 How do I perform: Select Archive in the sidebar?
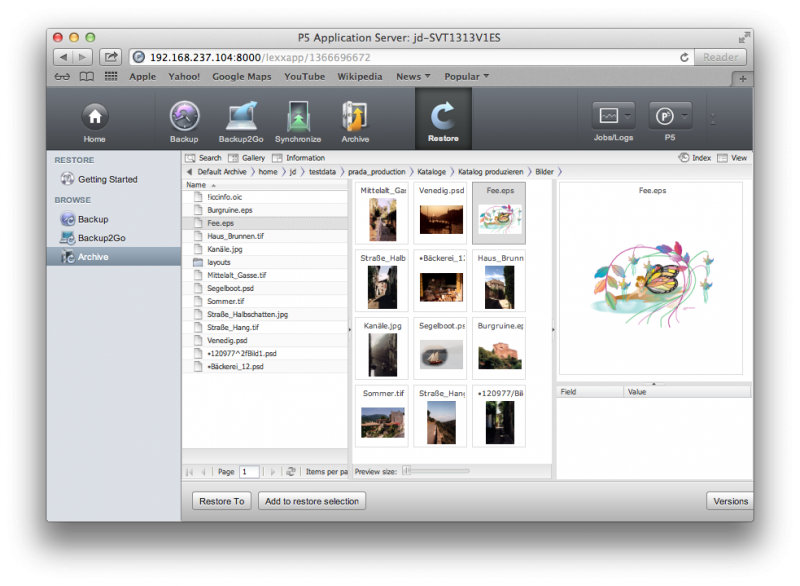[114, 257]
